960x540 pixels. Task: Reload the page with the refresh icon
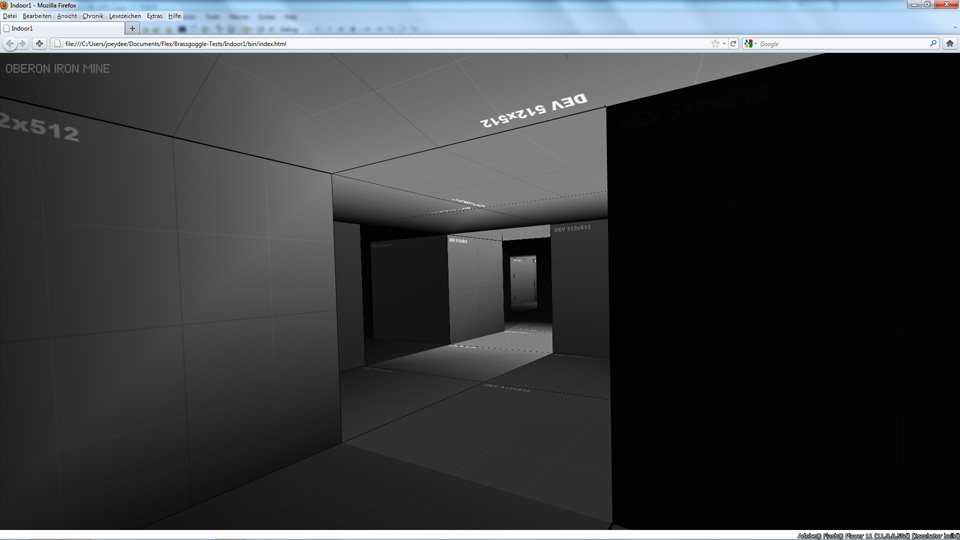(733, 44)
